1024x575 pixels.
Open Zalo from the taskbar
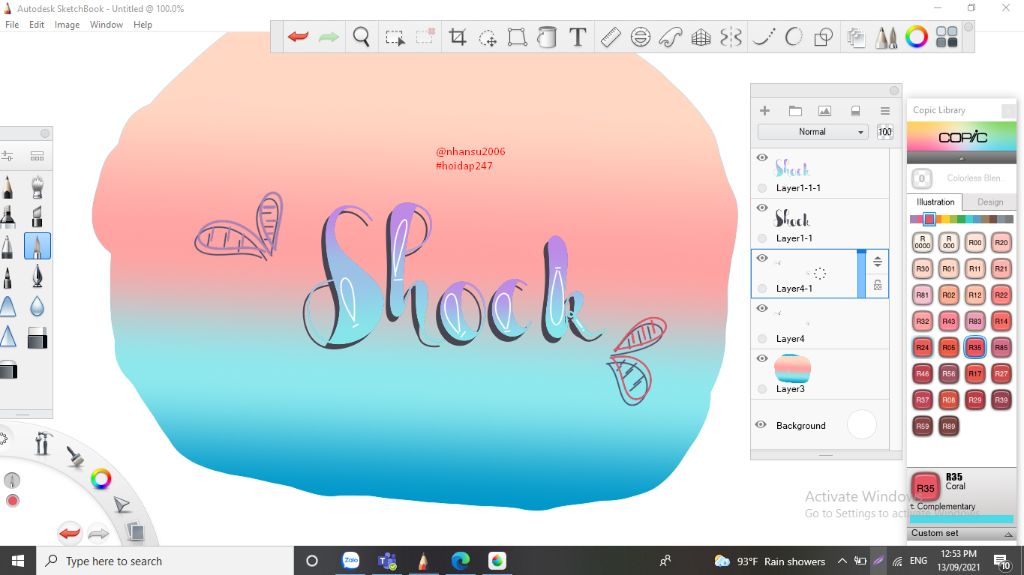[351, 561]
